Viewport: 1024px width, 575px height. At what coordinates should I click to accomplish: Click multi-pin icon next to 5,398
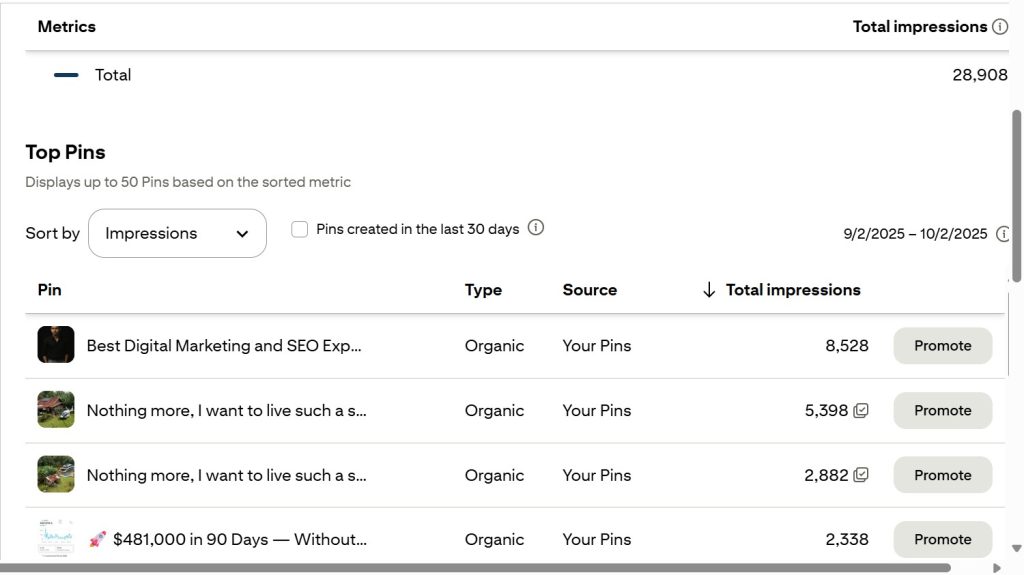(861, 410)
